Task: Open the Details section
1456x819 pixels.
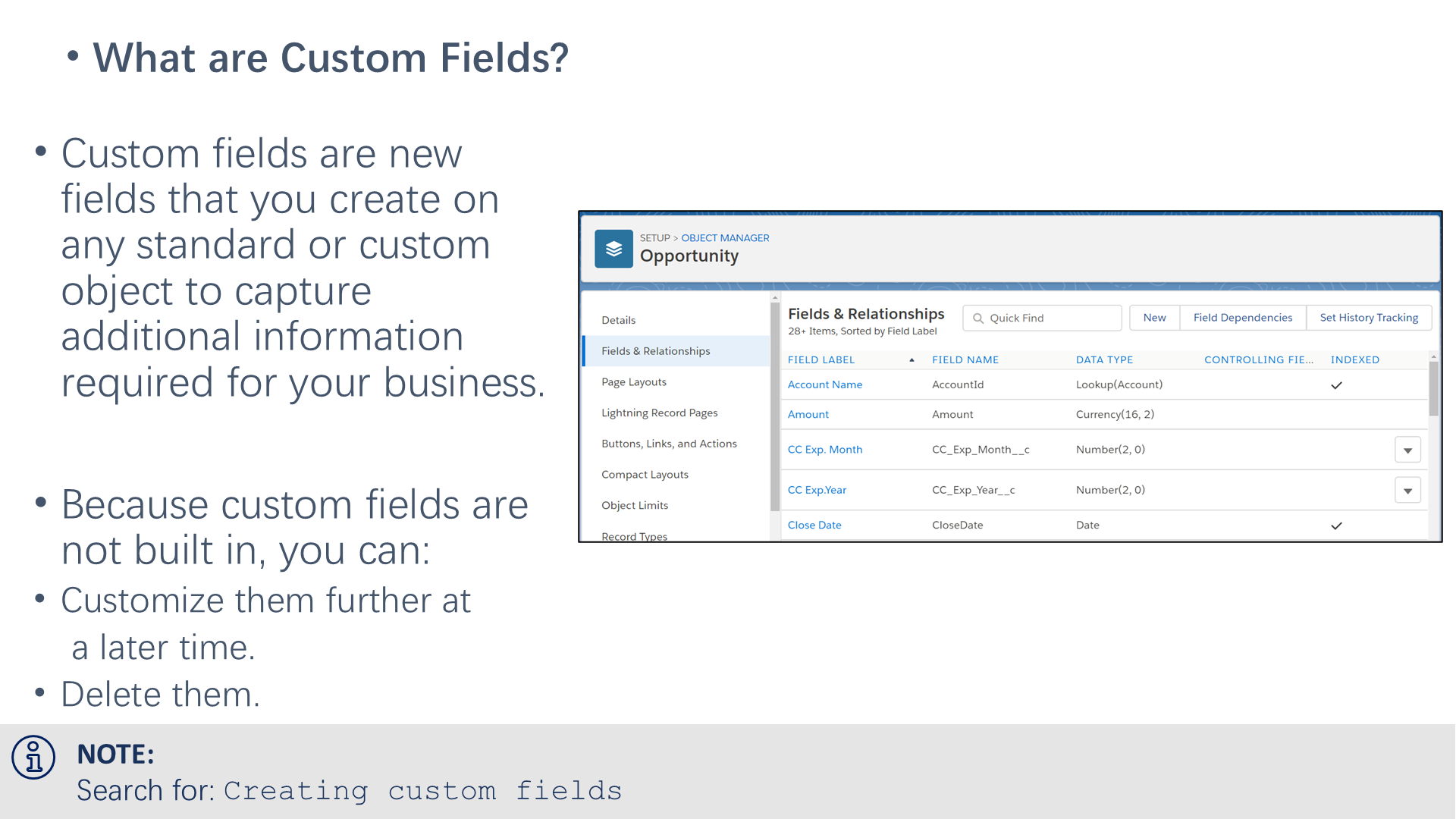Action: [619, 320]
